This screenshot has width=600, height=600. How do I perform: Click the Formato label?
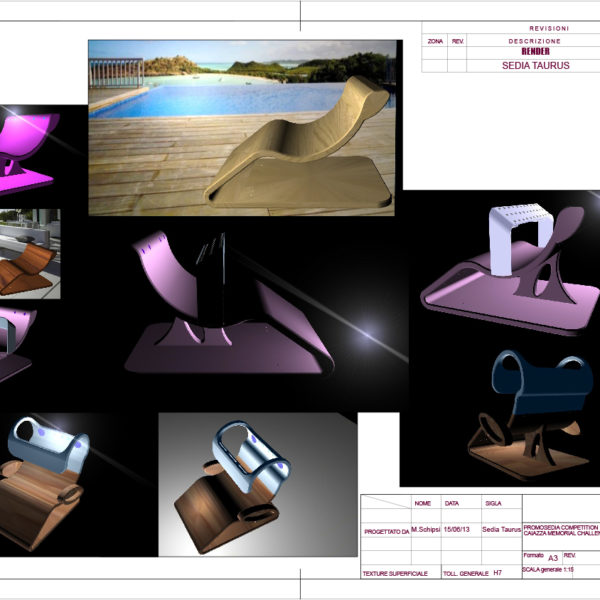[533, 555]
